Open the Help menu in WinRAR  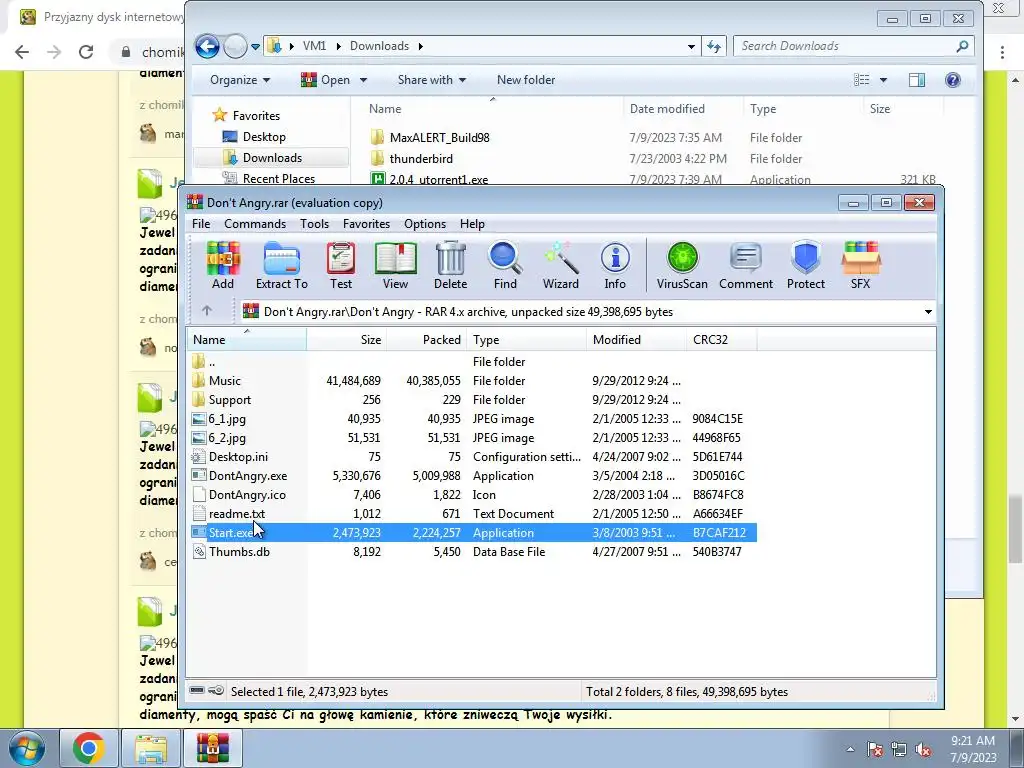click(472, 224)
